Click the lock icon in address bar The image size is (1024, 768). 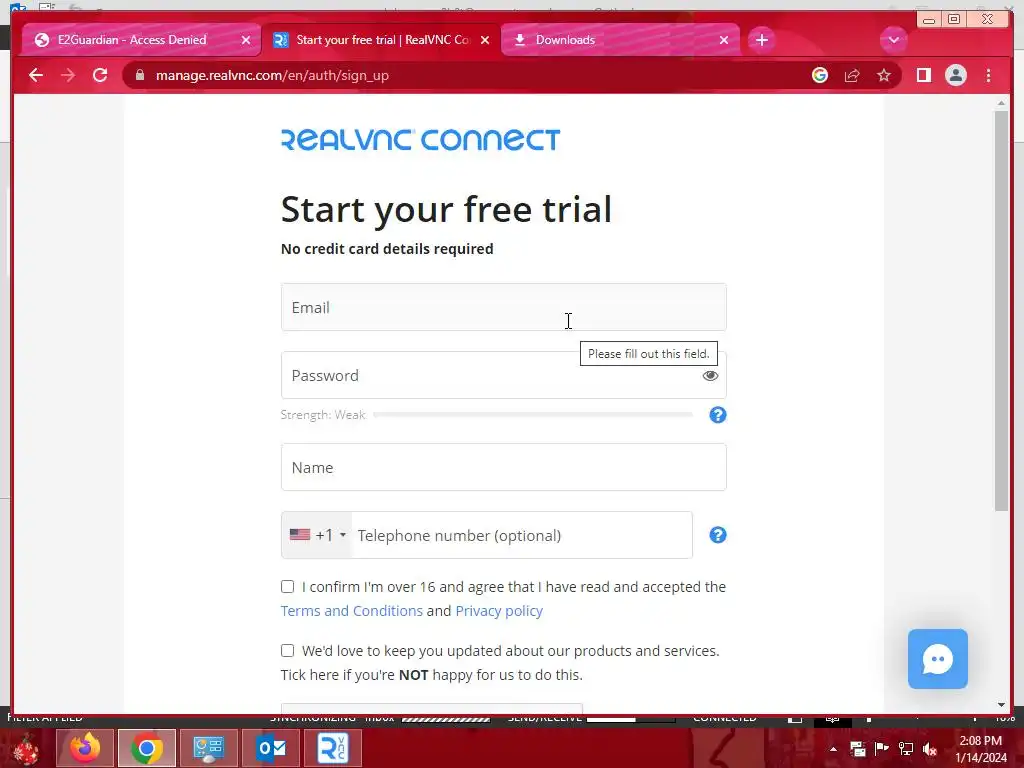click(x=140, y=75)
